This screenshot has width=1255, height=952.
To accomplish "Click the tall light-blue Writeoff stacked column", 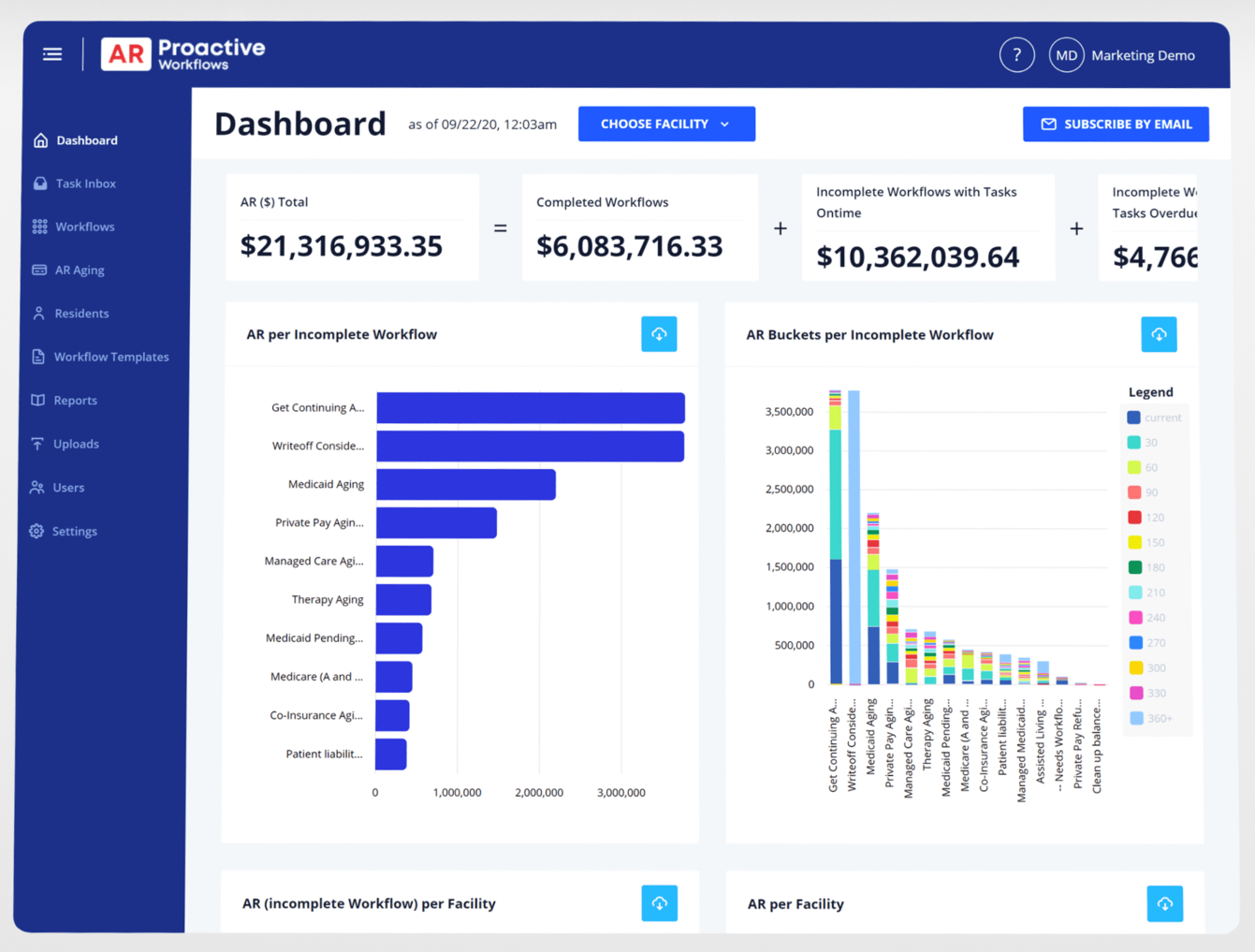I will (854, 538).
